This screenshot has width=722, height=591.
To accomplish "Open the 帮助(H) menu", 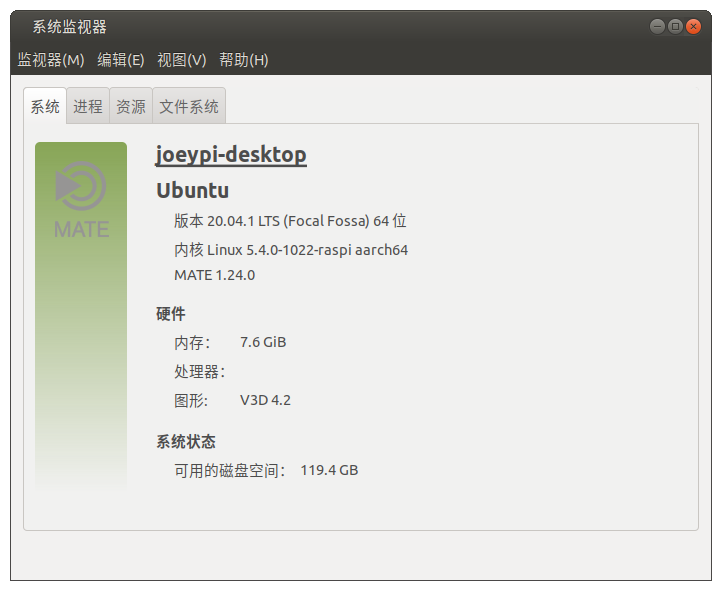I will coord(244,60).
